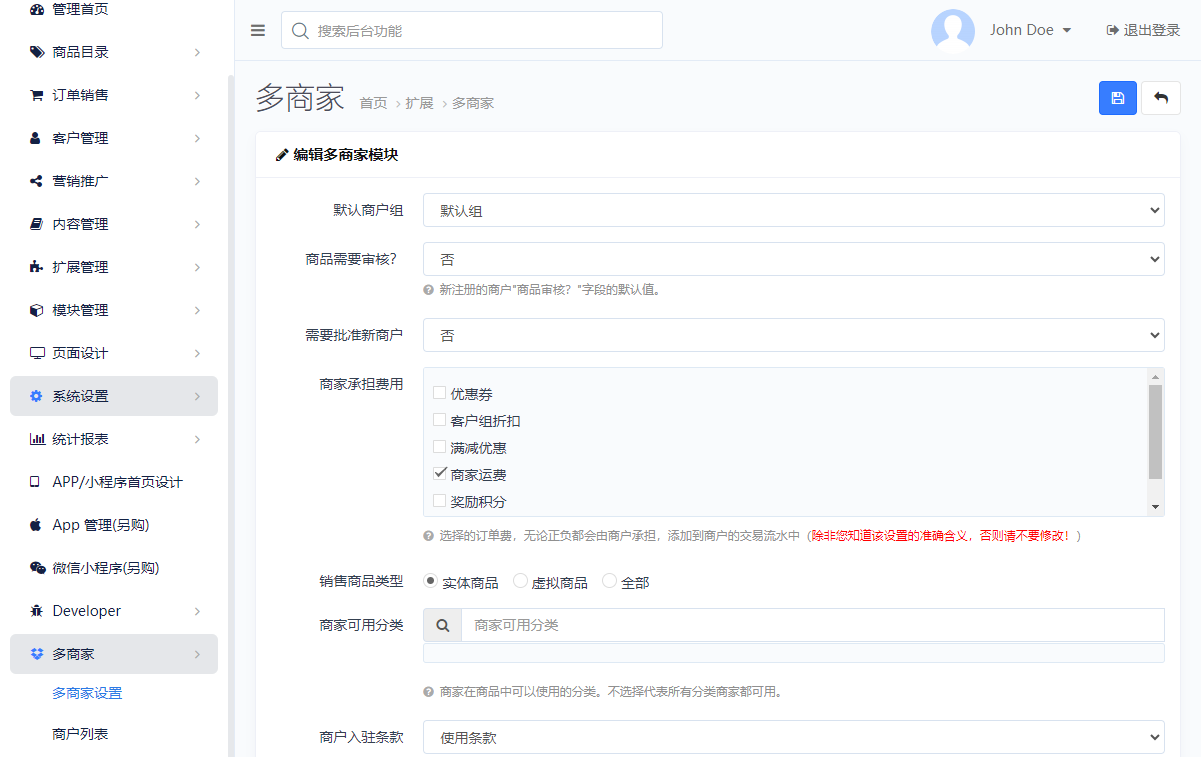Go to 首页 breadcrumb link
Viewport: 1201px width, 757px height.
373,103
